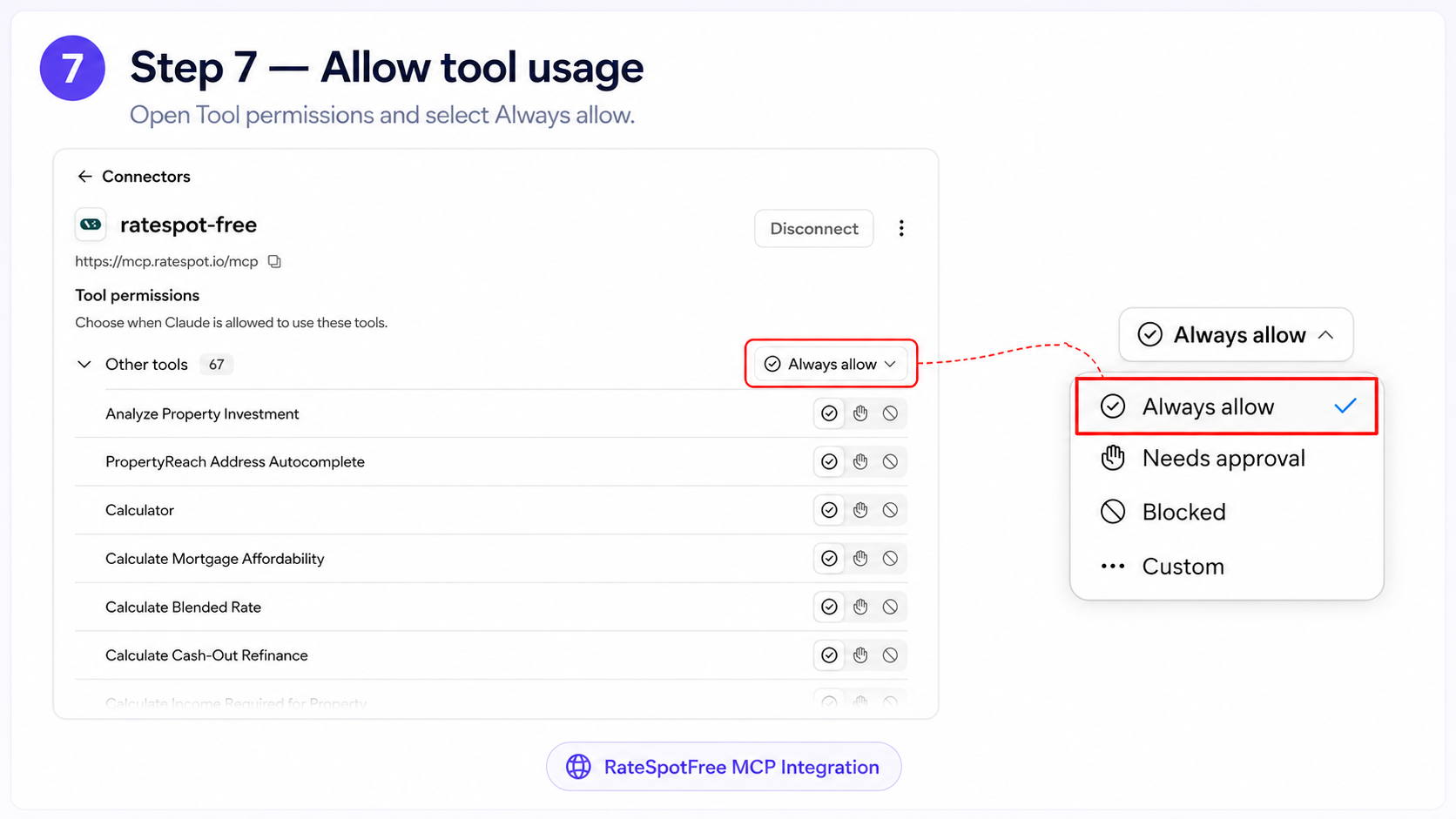Click the globe icon in RateSpotFree badge
This screenshot has width=1456, height=819.
[x=578, y=767]
